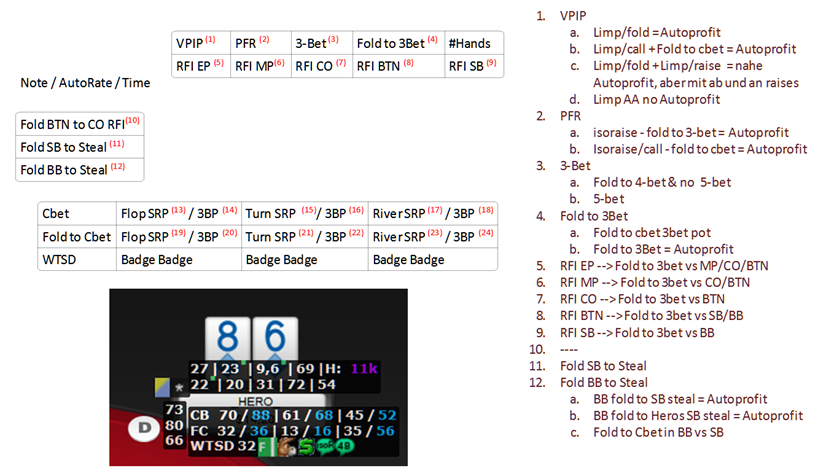The width and height of the screenshot is (818, 468).
Task: Click the Fold BB to Steal cell
Action: click(x=80, y=170)
